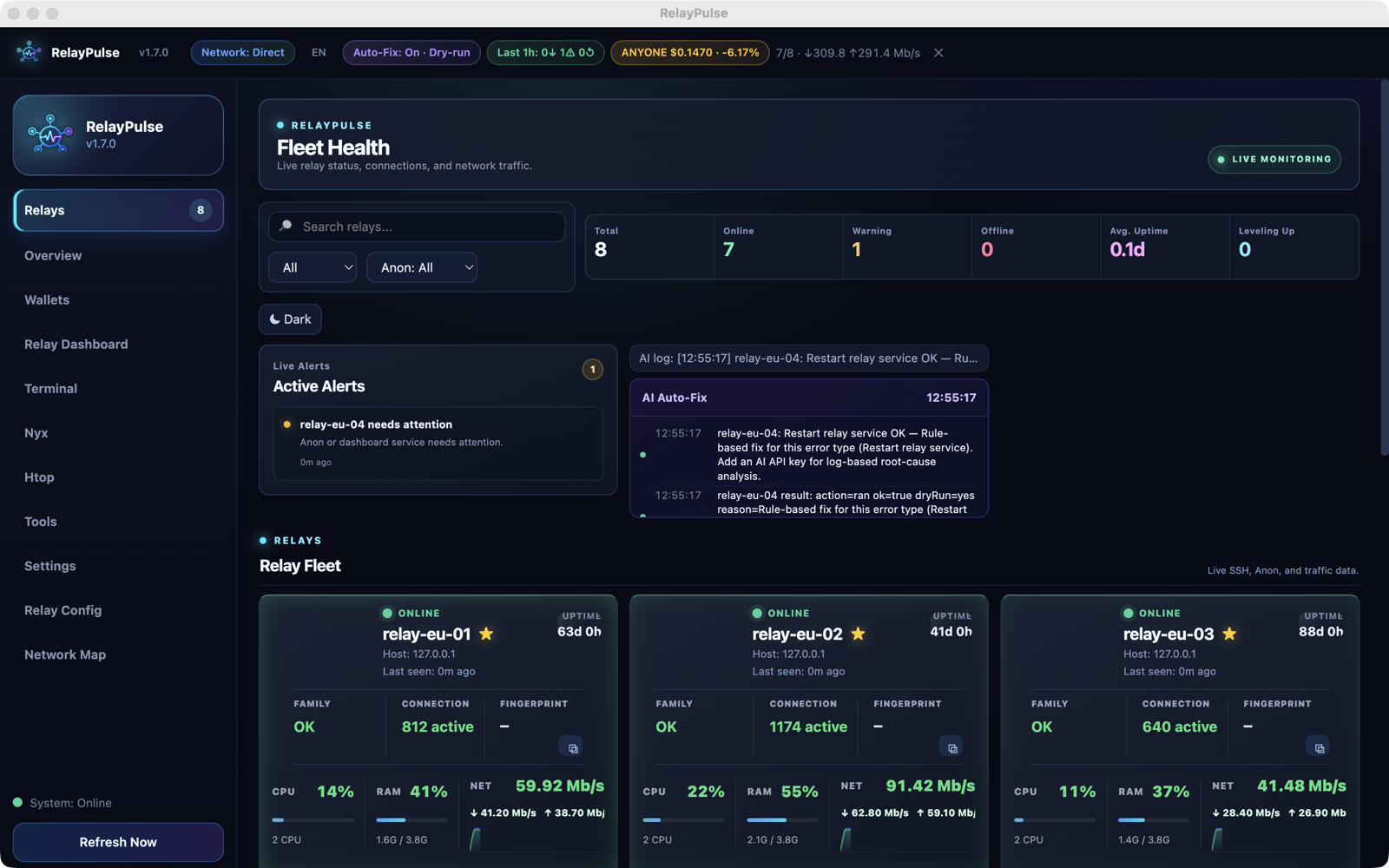Image resolution: width=1389 pixels, height=868 pixels.
Task: Toggle favorite star on relay-eu-02
Action: coord(859,634)
